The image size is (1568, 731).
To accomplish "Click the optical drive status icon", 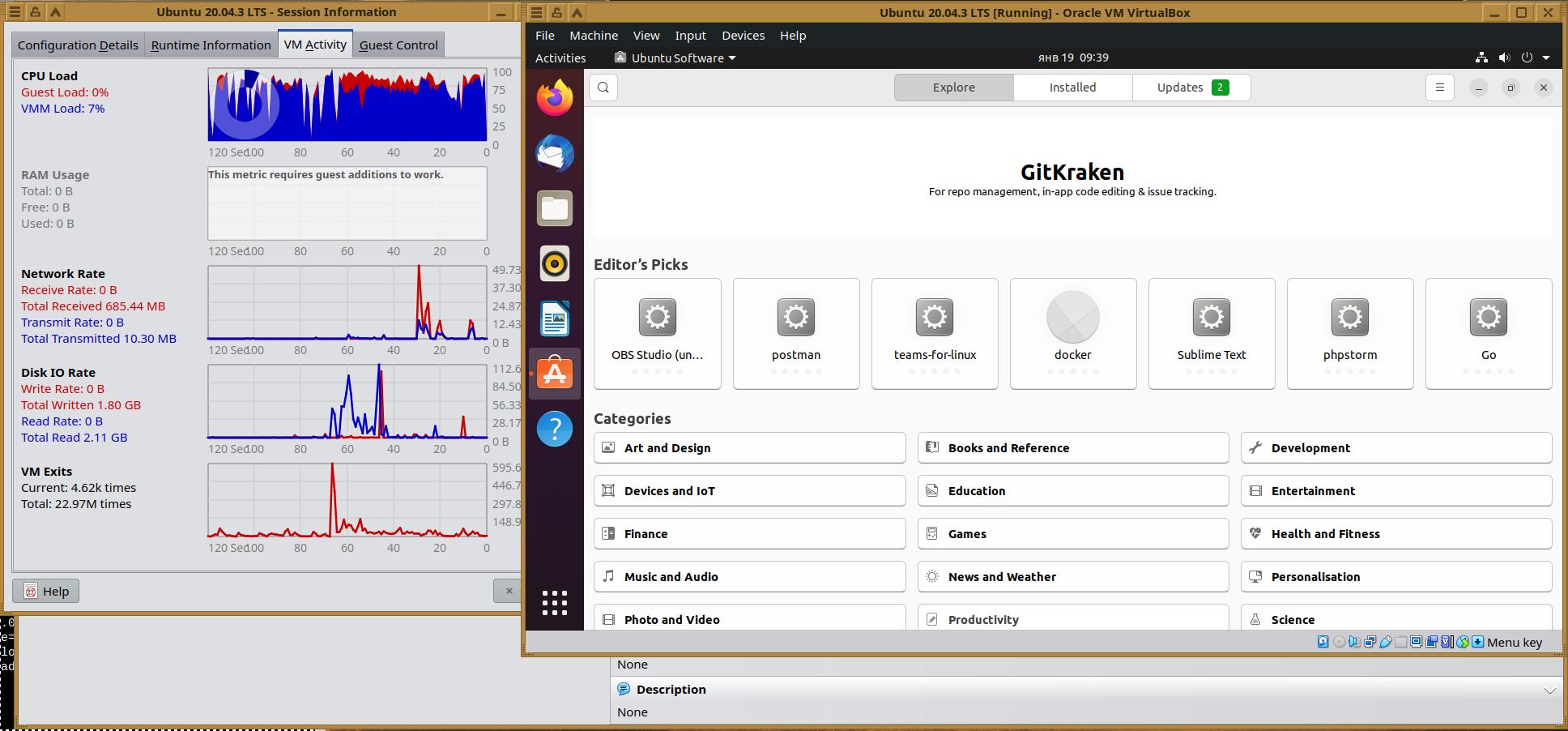I will (1339, 642).
